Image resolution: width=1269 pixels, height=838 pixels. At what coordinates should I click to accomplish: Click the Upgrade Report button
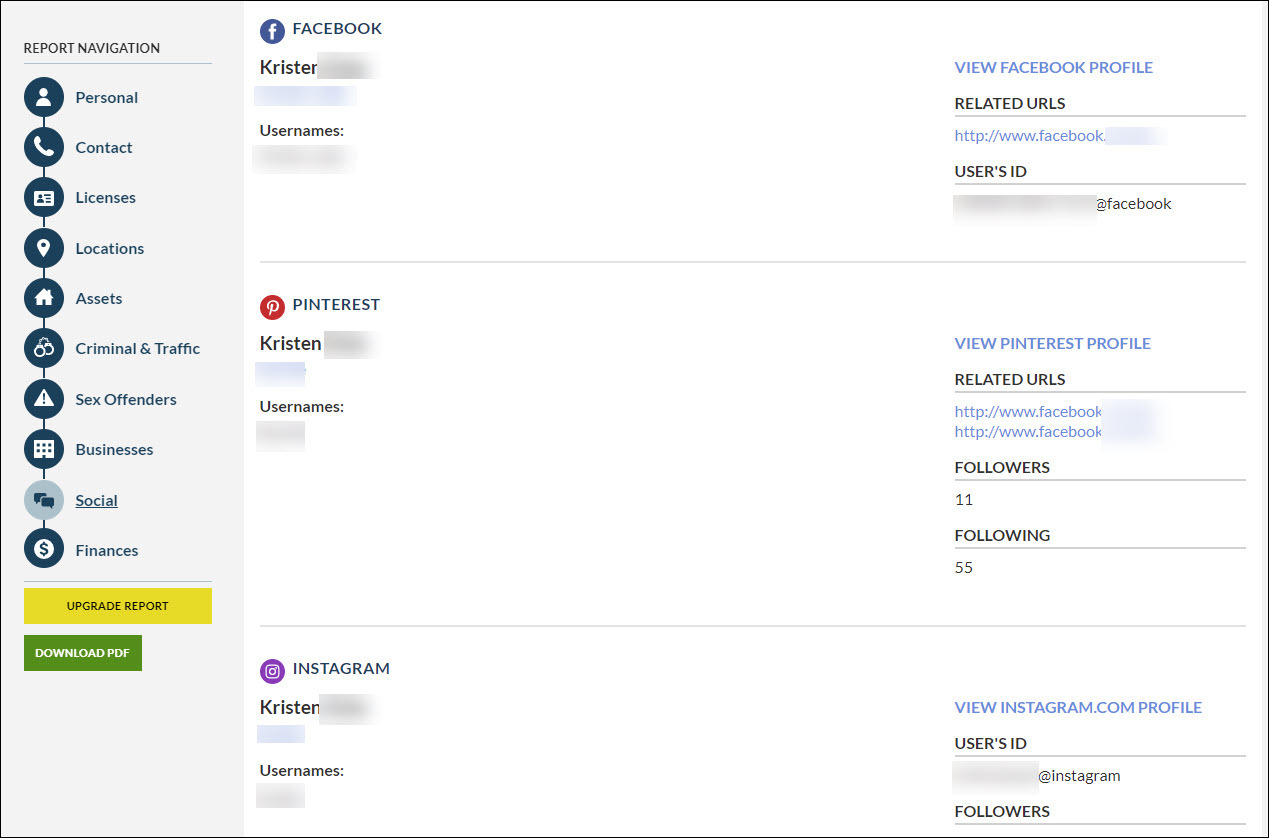pyautogui.click(x=118, y=606)
